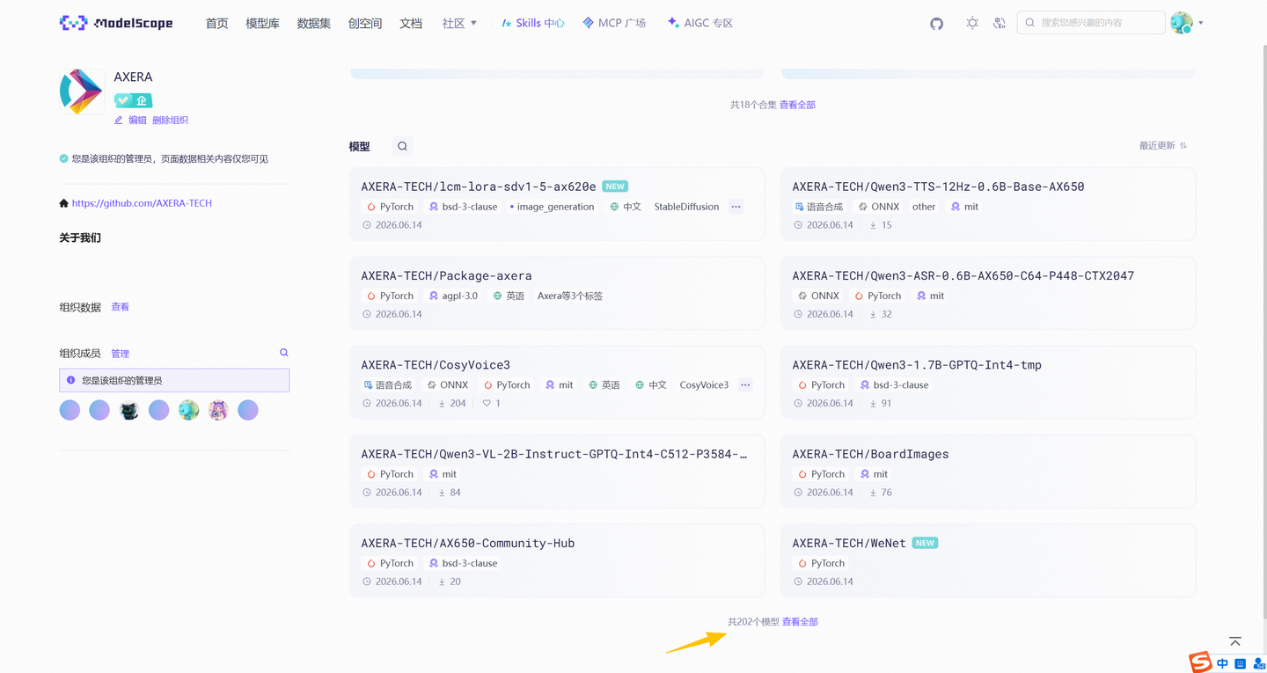This screenshot has width=1267, height=673.
Task: Click image_generation tag on lcm-lora card
Action: tap(552, 207)
